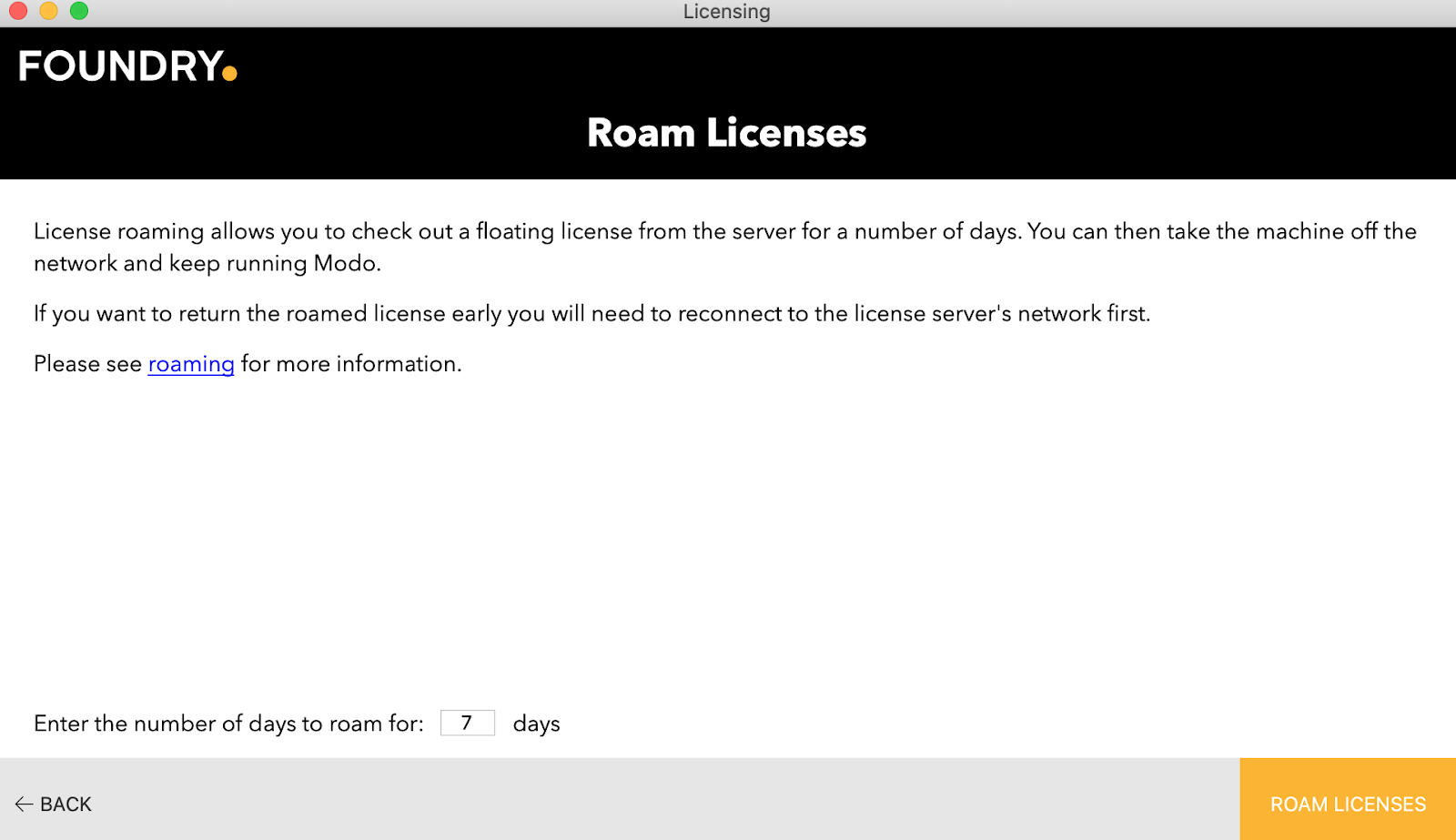Screen dimensions: 1456x840
Task: Go back with the BACK button
Action: pyautogui.click(x=54, y=805)
